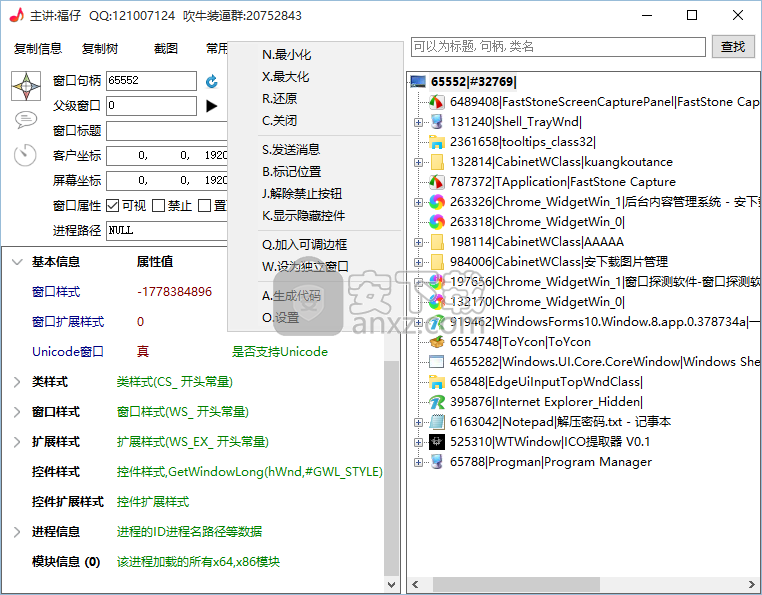The height and width of the screenshot is (595, 762).
Task: Choose R.还原 from the menu
Action: point(315,98)
